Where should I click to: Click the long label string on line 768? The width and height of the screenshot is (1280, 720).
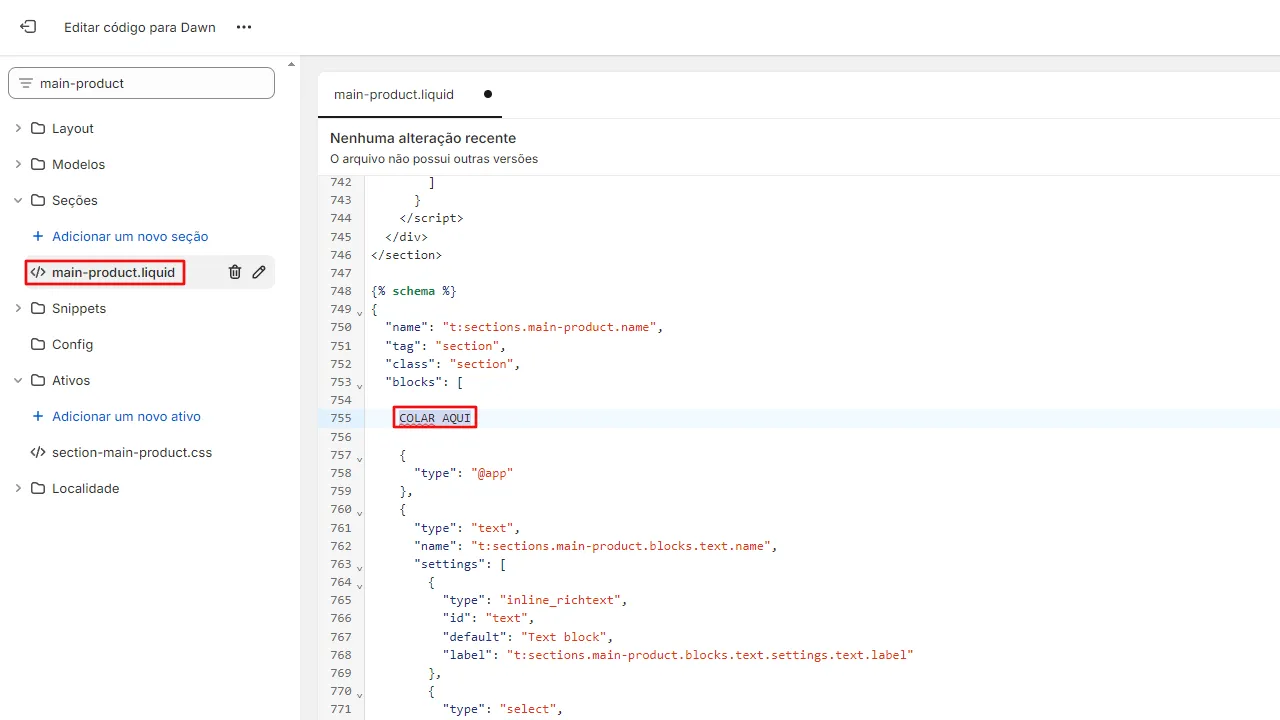[x=709, y=655]
